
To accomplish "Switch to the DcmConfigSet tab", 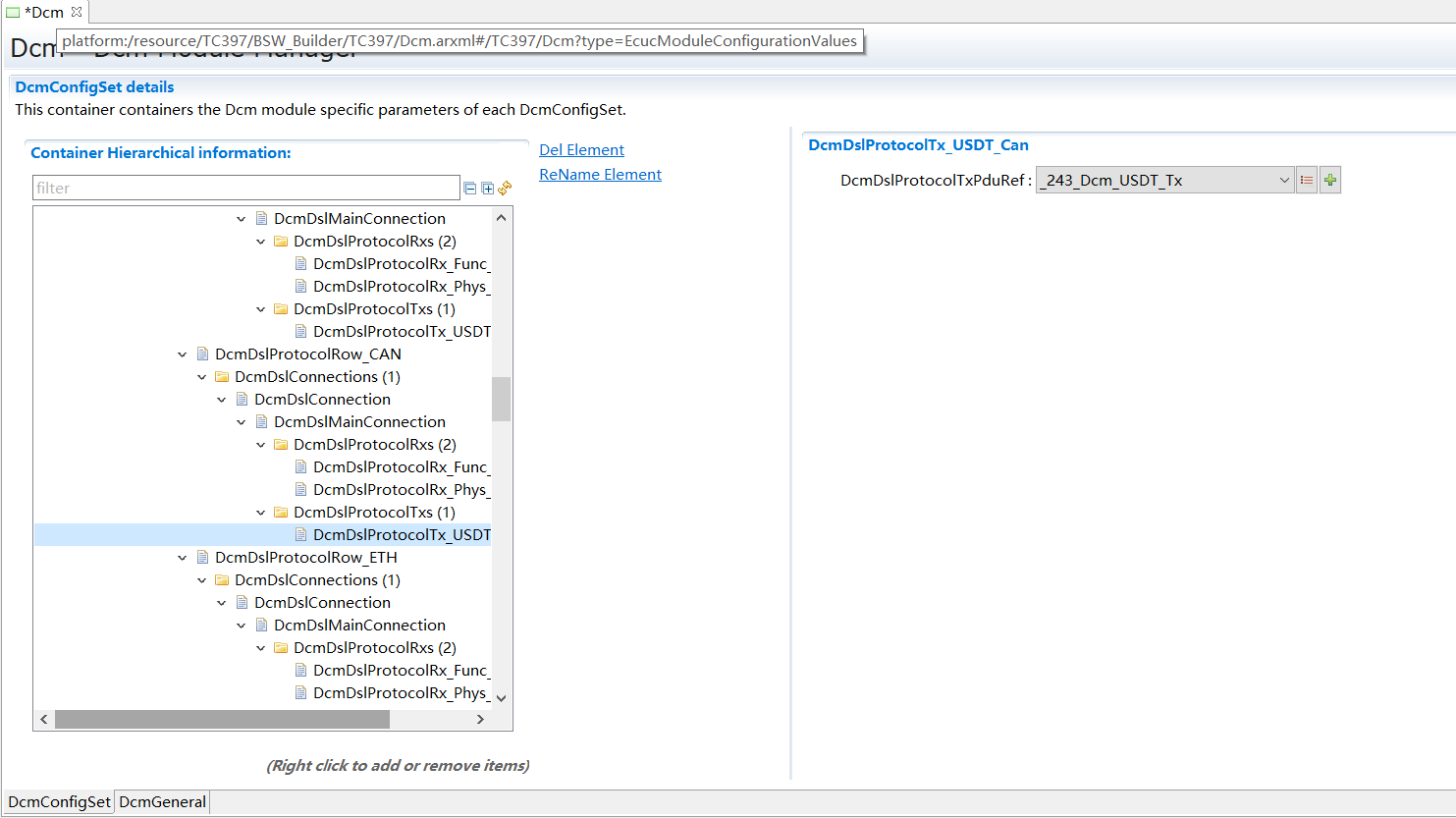I will pyautogui.click(x=59, y=802).
